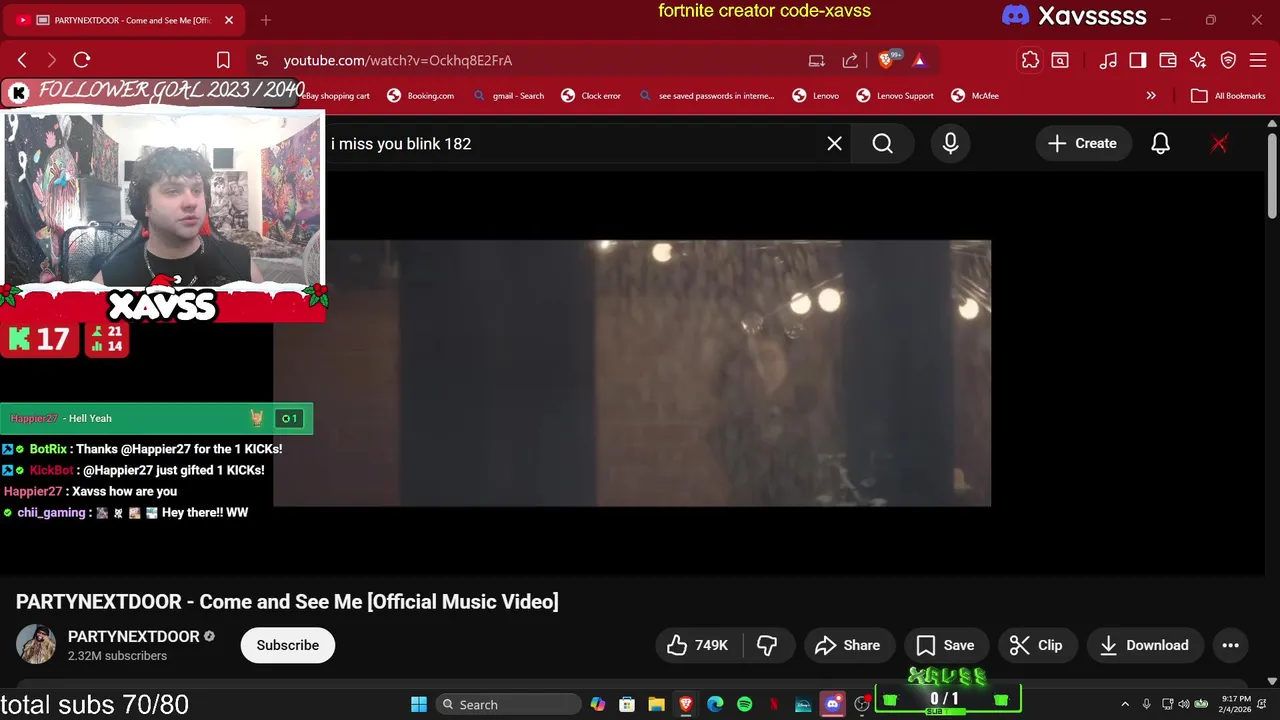Image resolution: width=1280 pixels, height=720 pixels.
Task: Open File Explorer from the taskbar
Action: pyautogui.click(x=656, y=704)
